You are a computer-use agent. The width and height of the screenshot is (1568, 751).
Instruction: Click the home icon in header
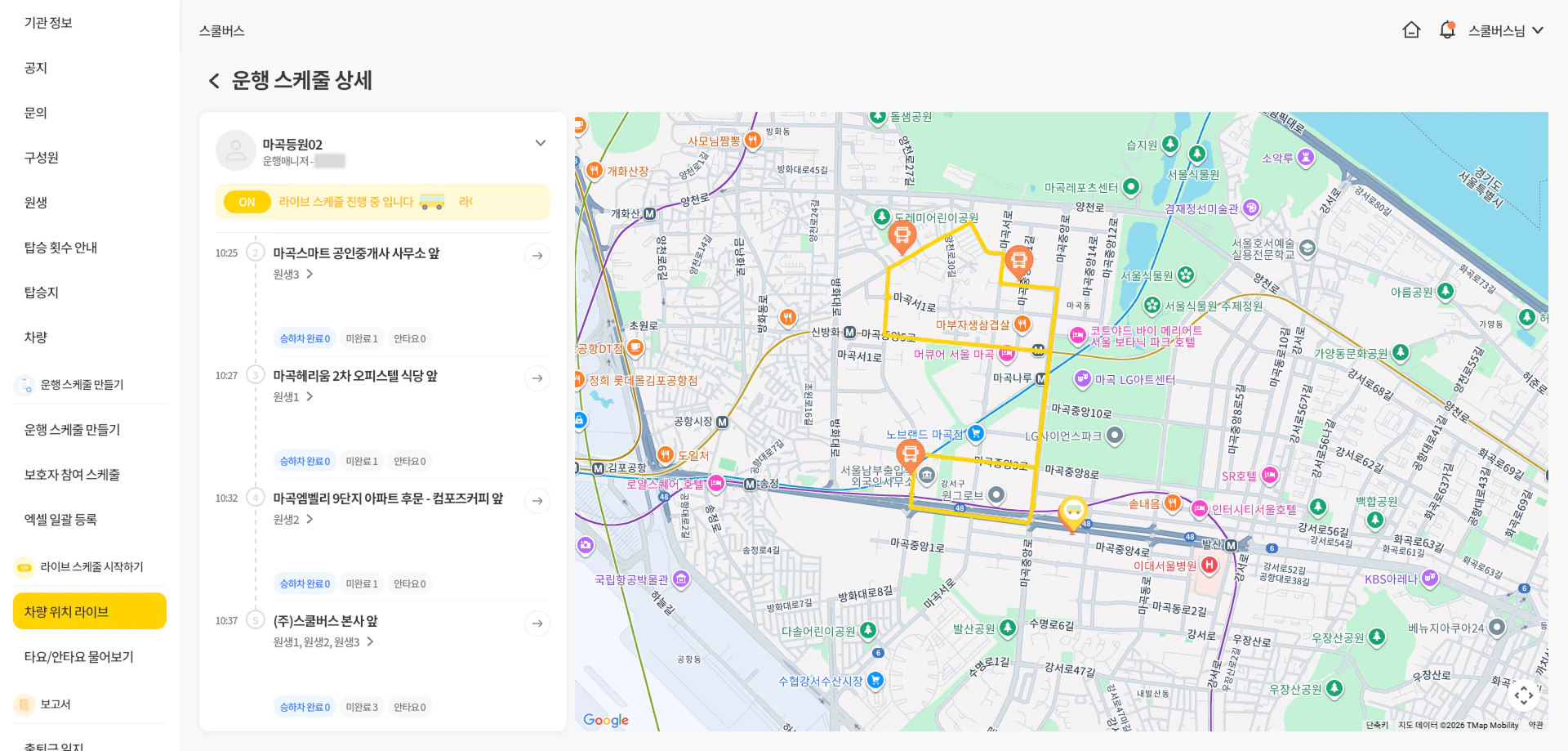click(1411, 30)
